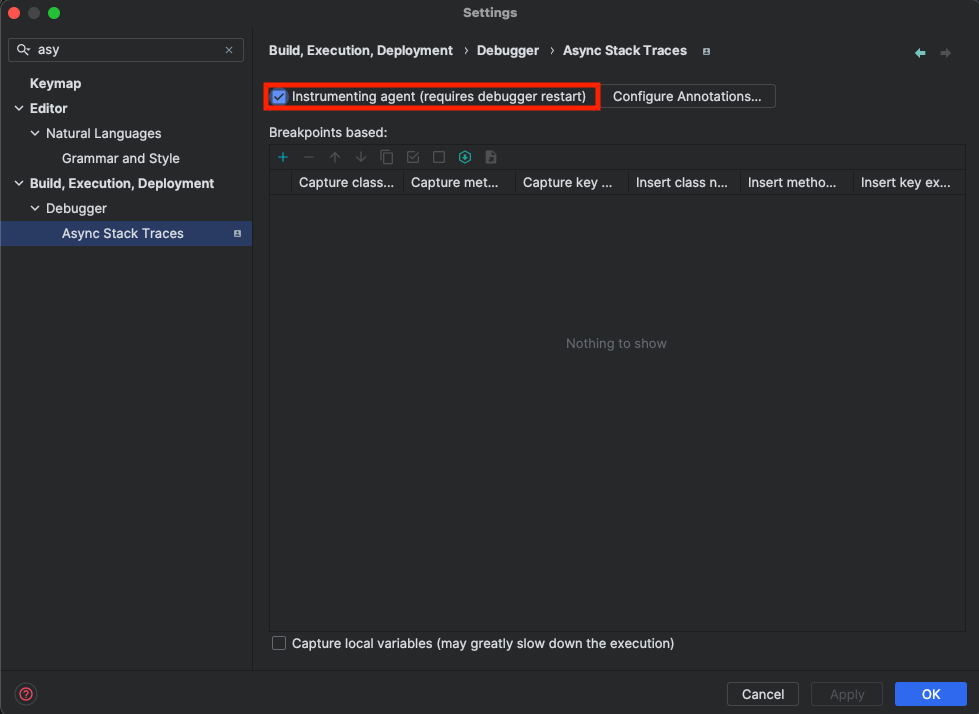Click the magnifier search history icon
This screenshot has width=979, height=714.
click(x=23, y=49)
